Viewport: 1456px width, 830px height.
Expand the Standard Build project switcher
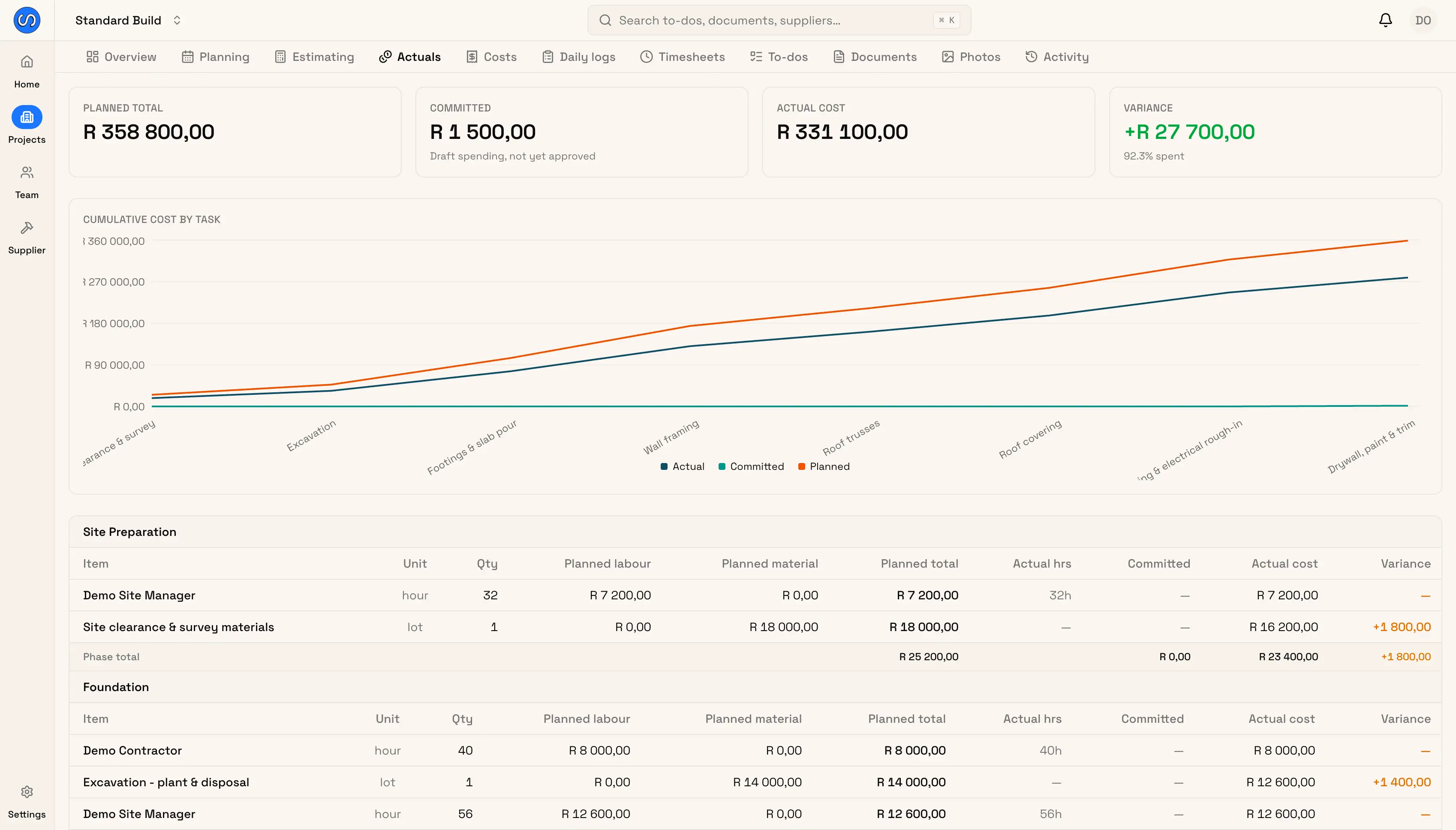129,21
